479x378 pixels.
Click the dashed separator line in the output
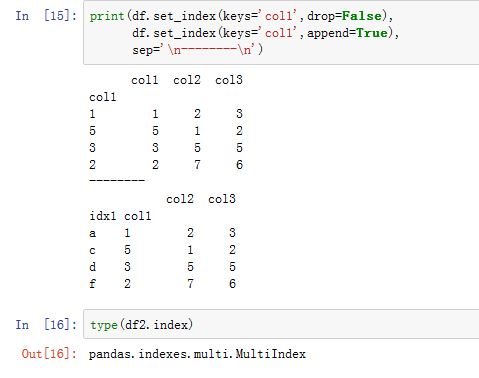(117, 180)
